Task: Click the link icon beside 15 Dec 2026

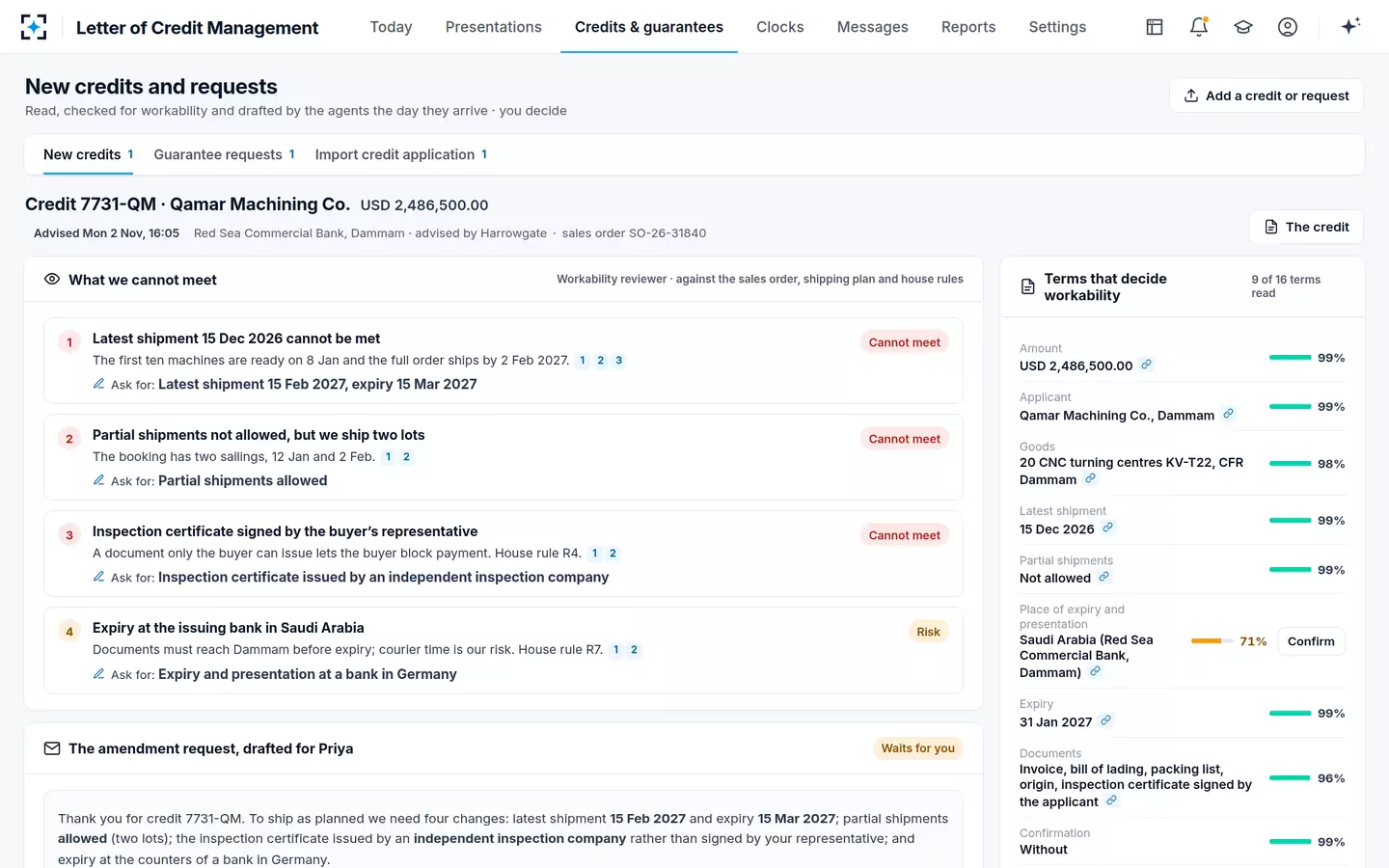Action: pyautogui.click(x=1107, y=528)
